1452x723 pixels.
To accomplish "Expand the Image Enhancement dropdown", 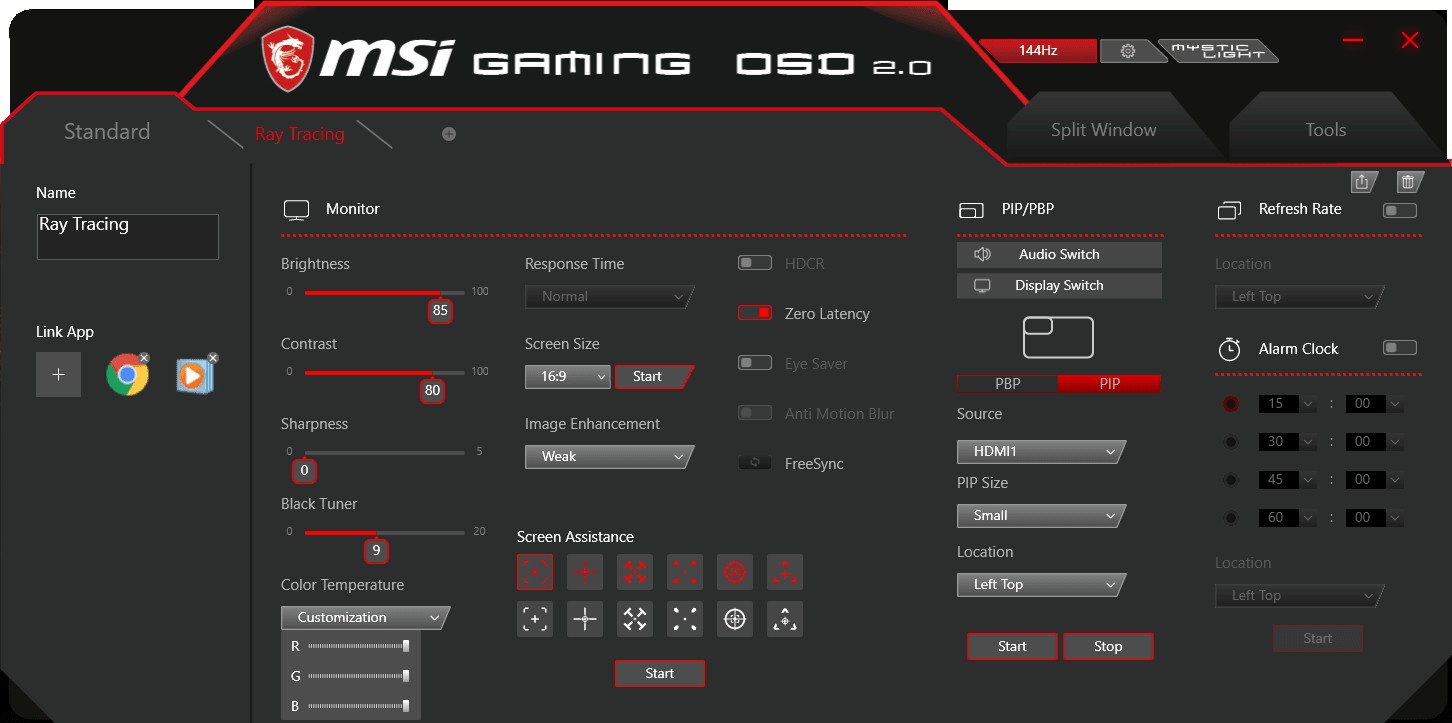I will 609,457.
